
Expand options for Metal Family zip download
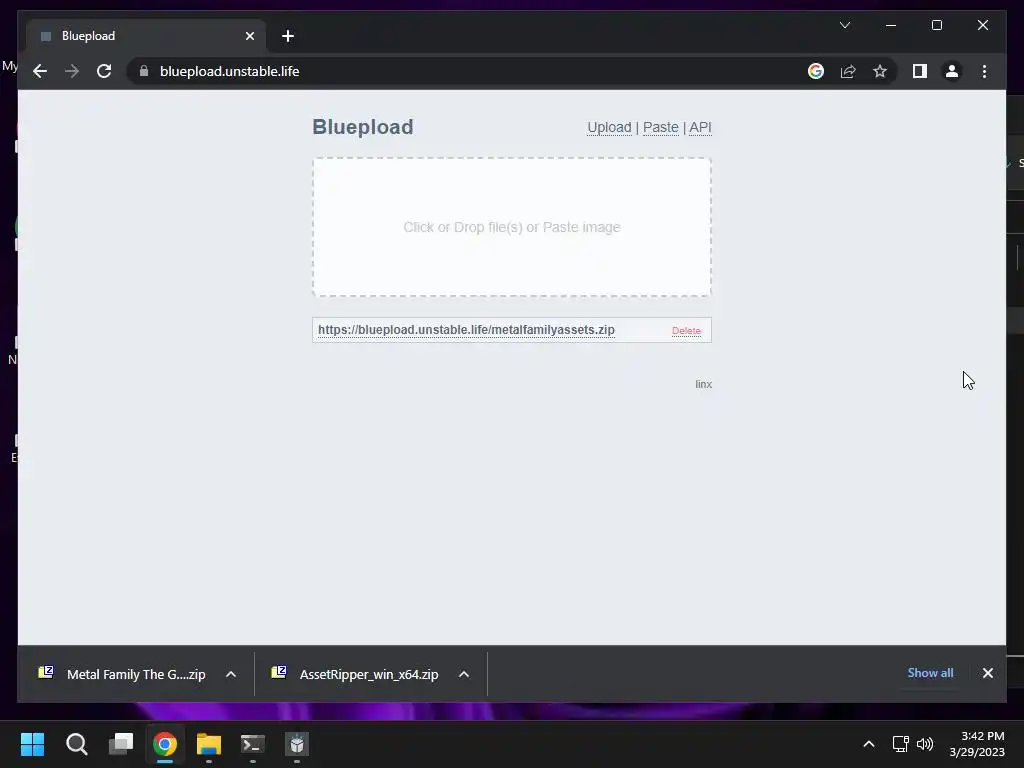click(x=231, y=674)
